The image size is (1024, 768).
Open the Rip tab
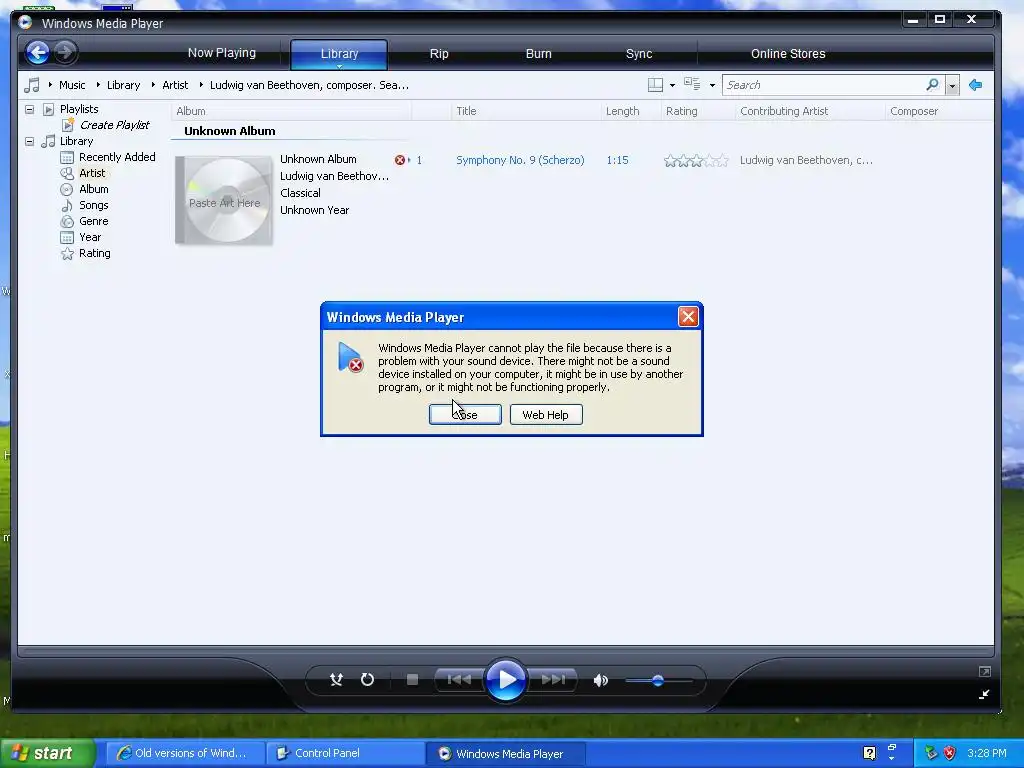439,54
